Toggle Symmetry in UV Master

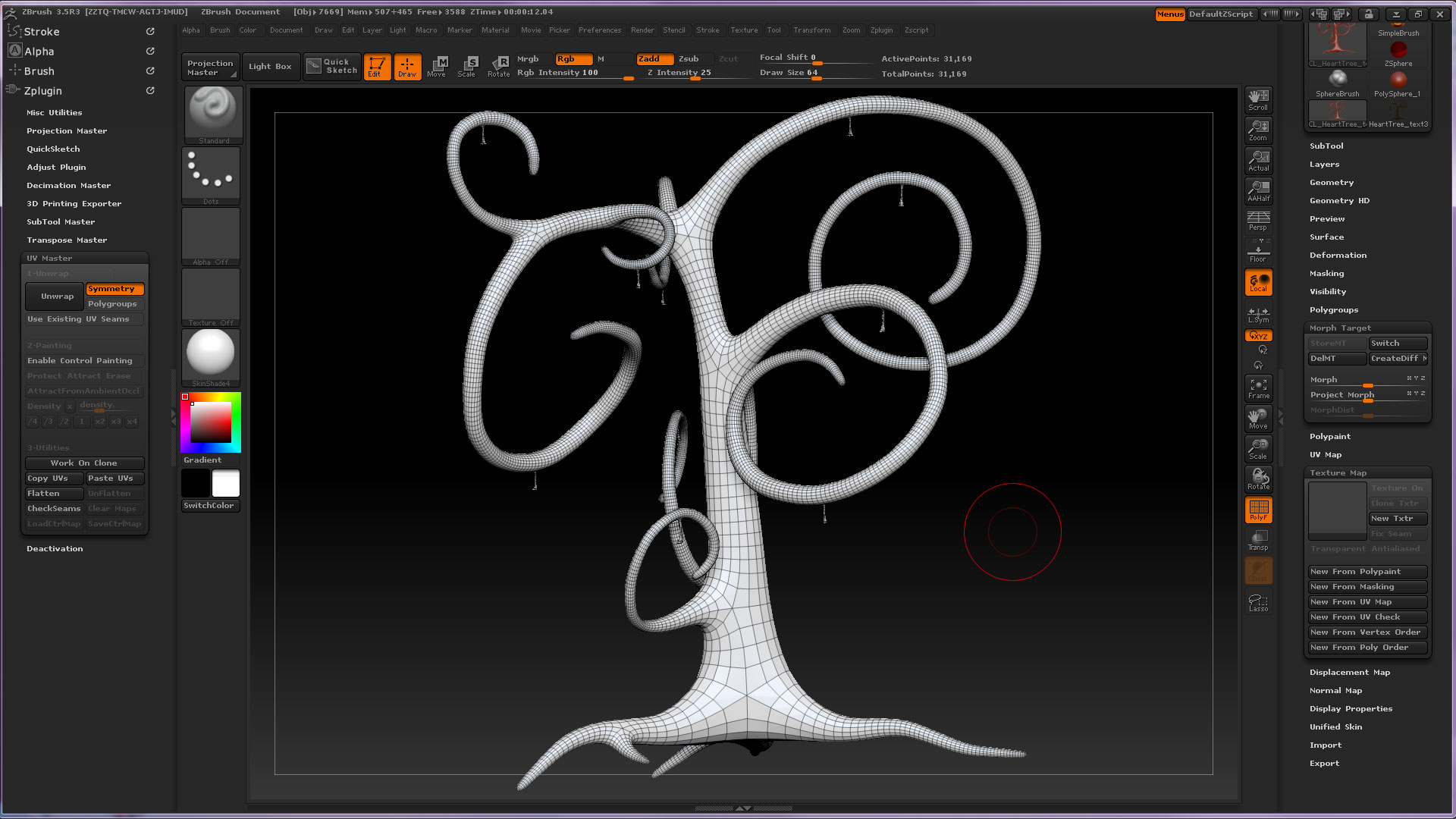(x=114, y=289)
